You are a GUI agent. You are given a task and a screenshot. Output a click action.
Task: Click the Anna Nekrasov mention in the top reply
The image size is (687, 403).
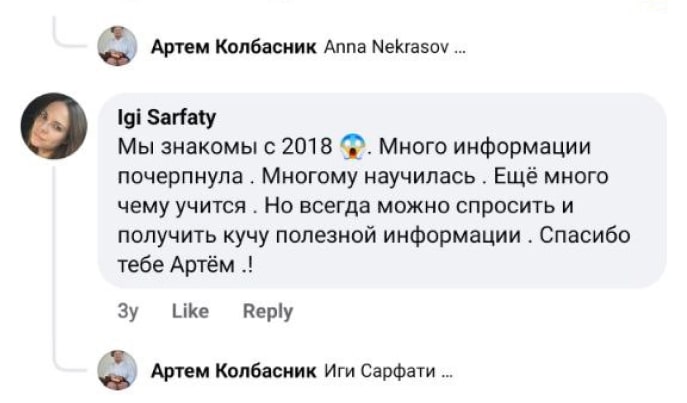pos(387,46)
